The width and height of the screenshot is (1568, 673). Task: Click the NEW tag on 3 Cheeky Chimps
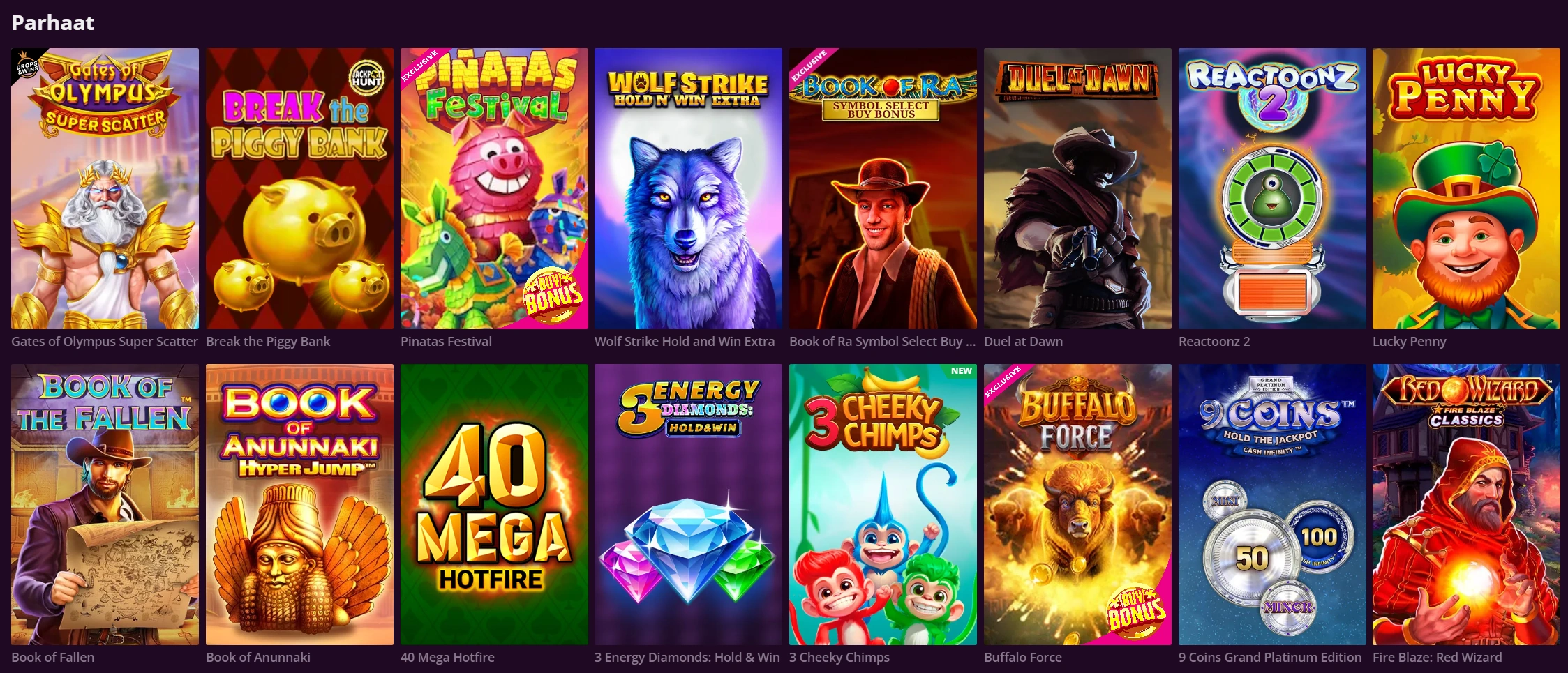(962, 371)
